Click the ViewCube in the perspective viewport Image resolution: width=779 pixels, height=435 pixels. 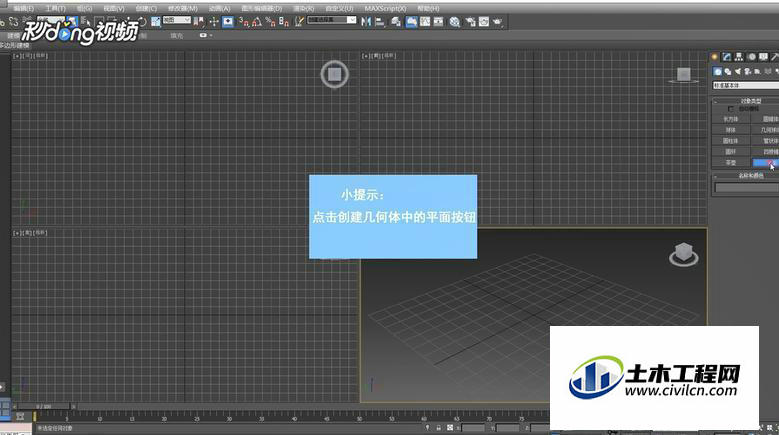[684, 255]
